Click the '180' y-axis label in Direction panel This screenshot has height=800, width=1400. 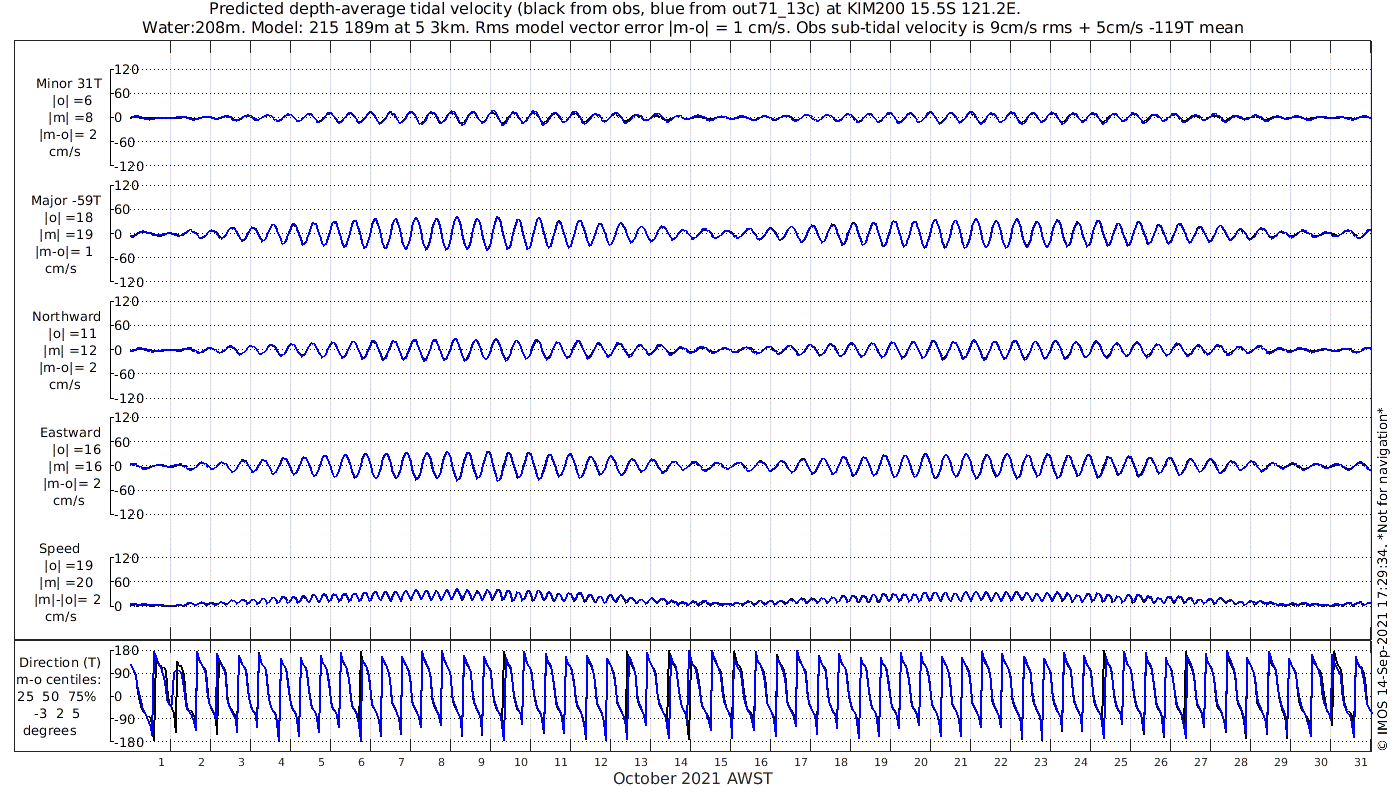pos(125,650)
